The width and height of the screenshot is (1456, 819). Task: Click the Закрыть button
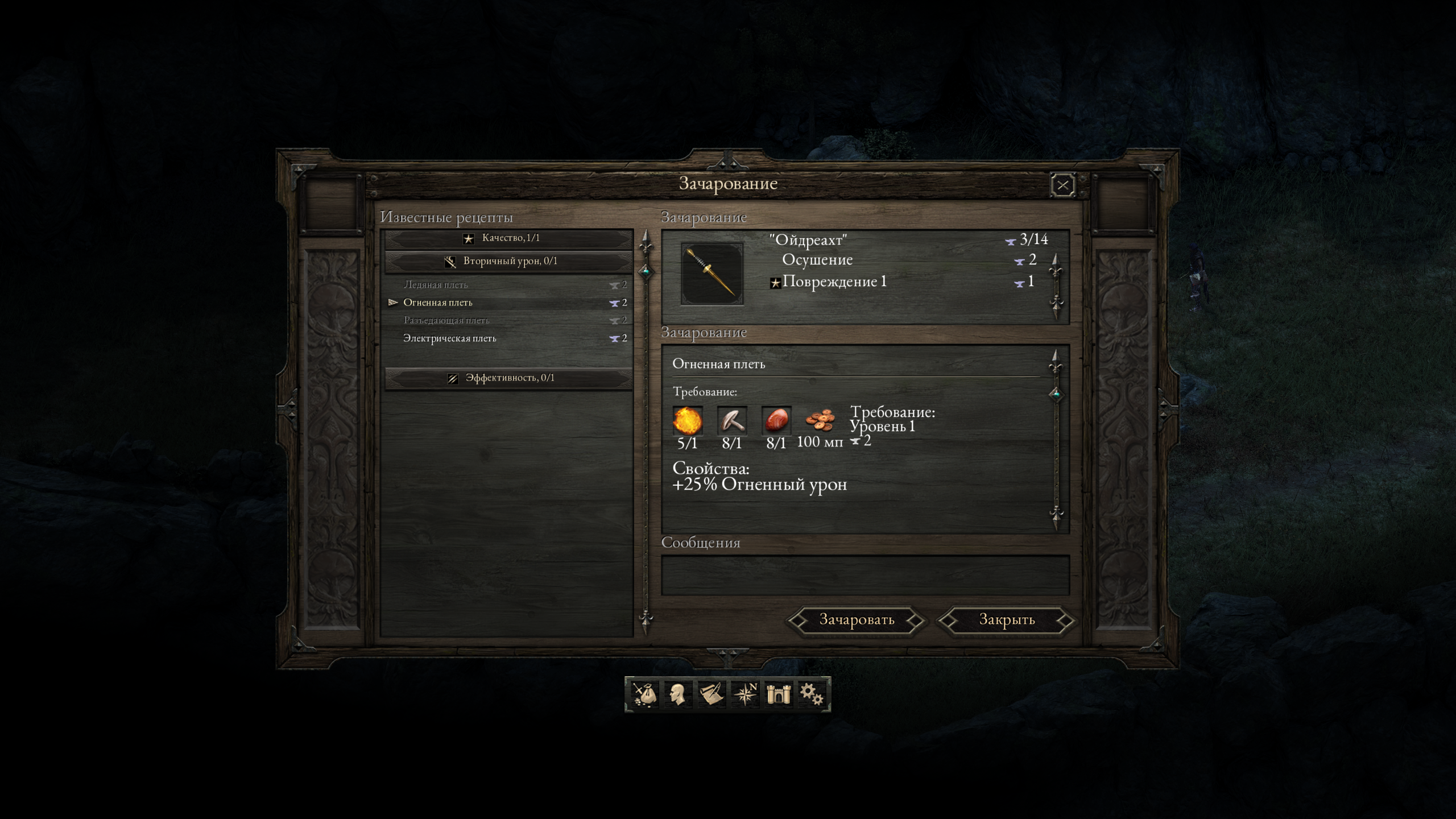point(1007,620)
